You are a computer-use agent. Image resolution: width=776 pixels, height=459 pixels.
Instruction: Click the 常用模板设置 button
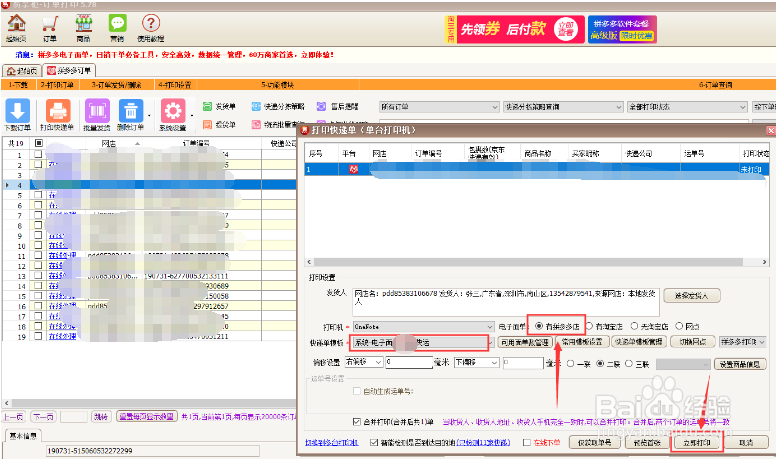pos(582,342)
